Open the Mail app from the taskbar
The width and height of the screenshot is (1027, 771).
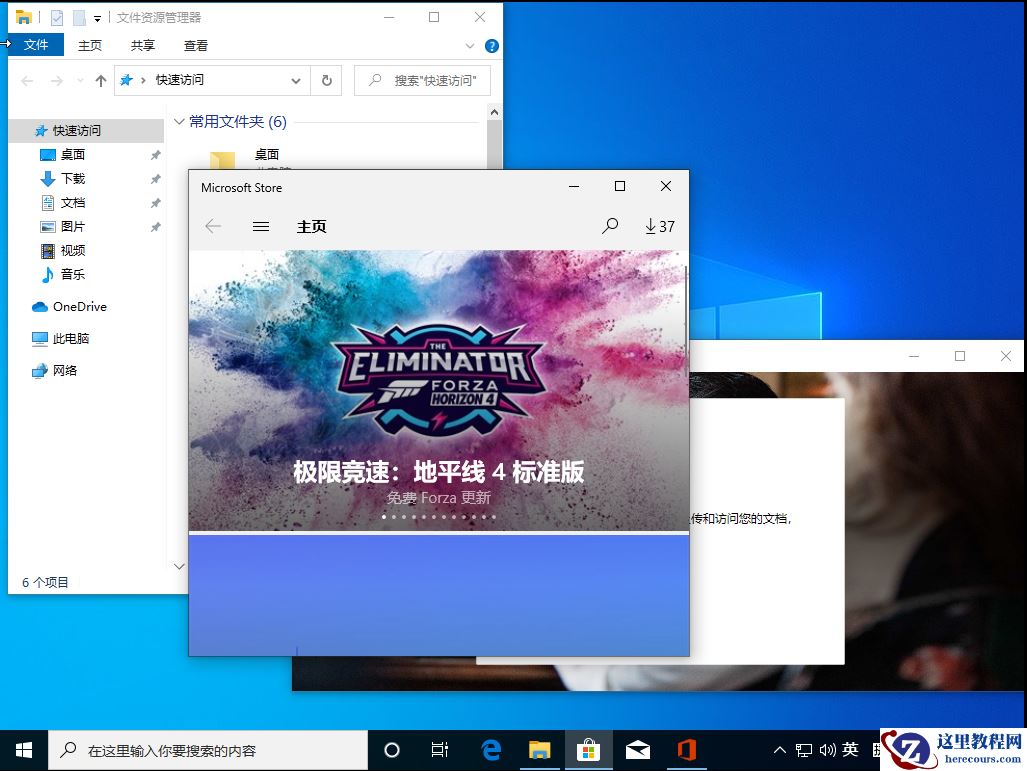tap(637, 749)
